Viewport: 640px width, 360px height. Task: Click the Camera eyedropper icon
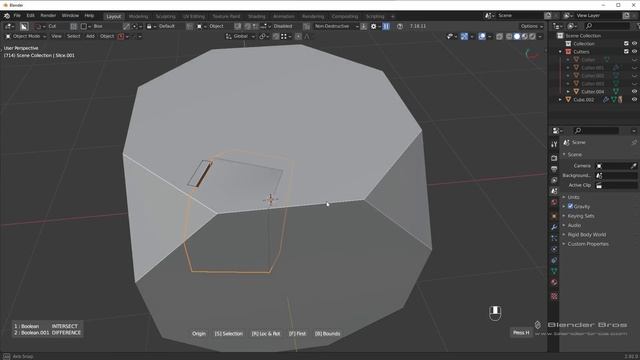click(633, 166)
